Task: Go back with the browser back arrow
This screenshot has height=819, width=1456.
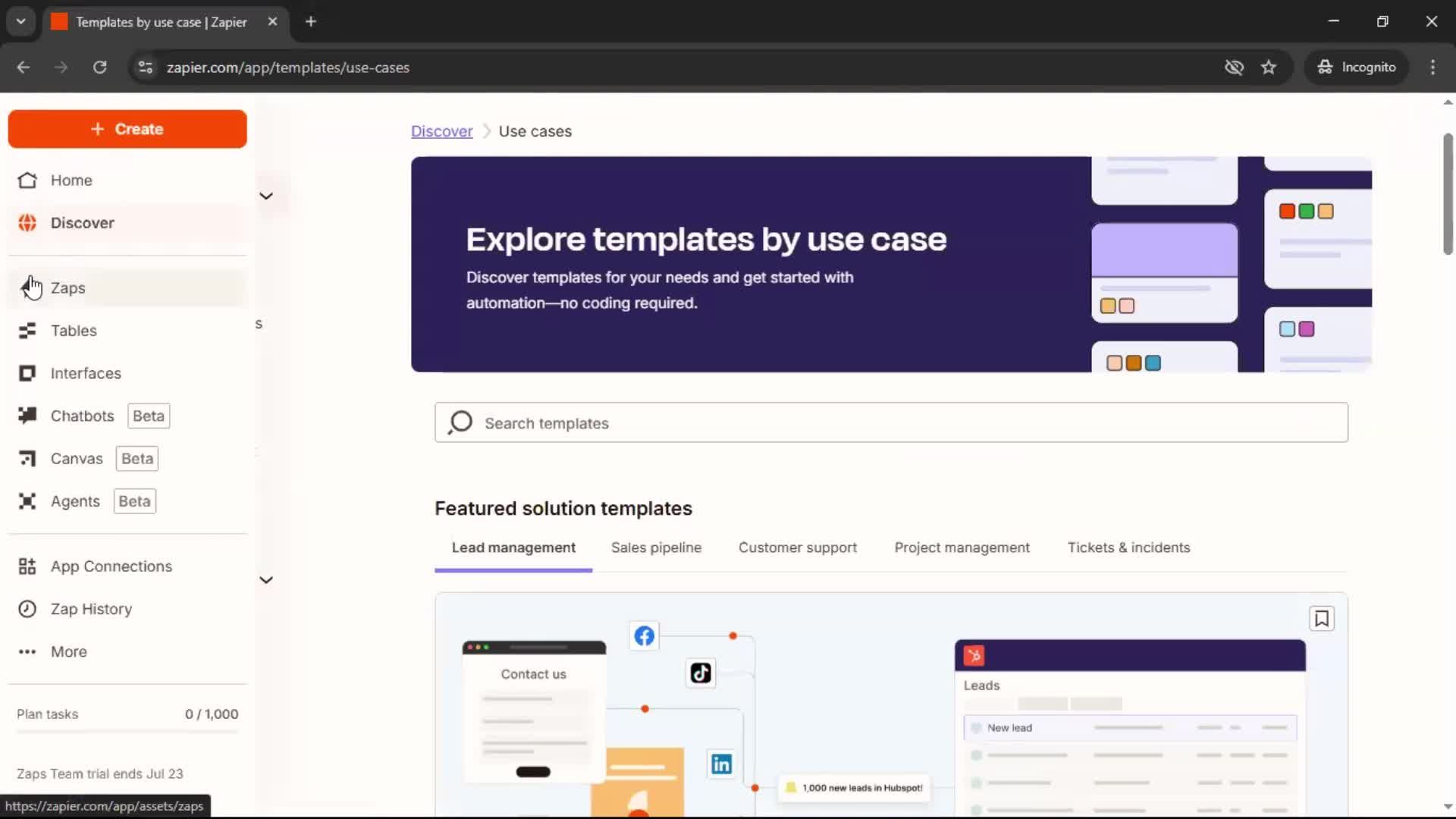Action: 24,67
